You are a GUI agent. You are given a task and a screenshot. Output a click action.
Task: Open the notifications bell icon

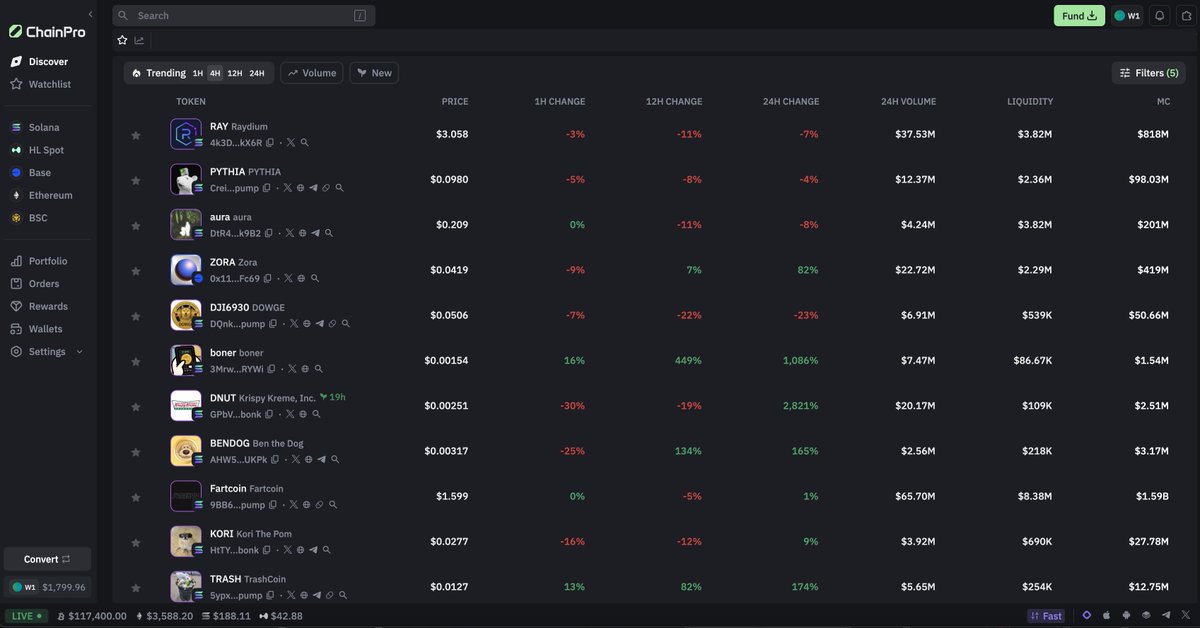[x=1160, y=16]
